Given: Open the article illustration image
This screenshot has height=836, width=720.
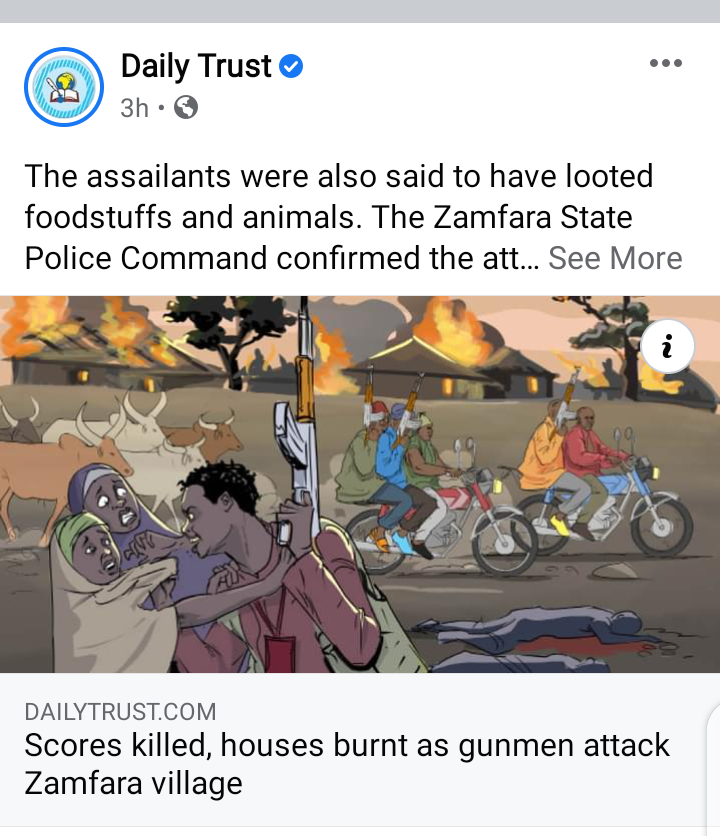Looking at the screenshot, I should pyautogui.click(x=360, y=484).
